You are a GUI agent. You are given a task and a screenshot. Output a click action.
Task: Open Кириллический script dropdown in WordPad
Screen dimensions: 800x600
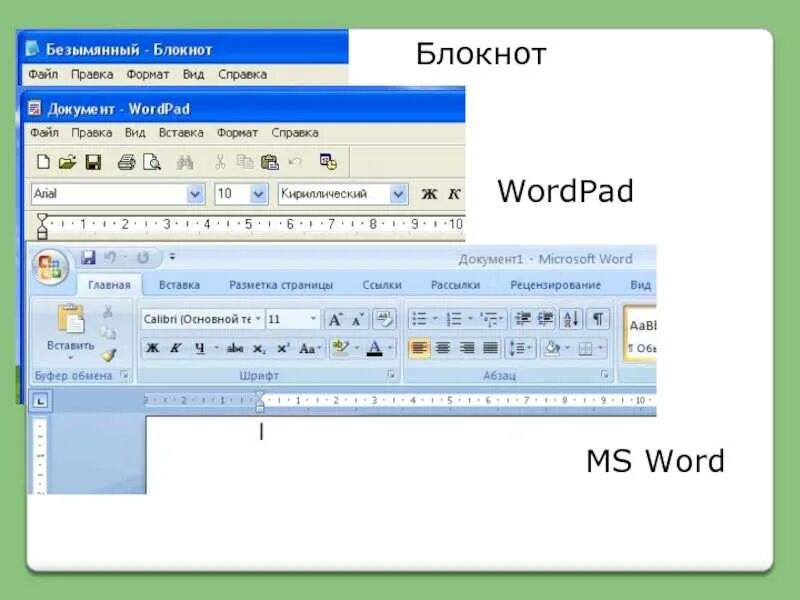pyautogui.click(x=397, y=194)
